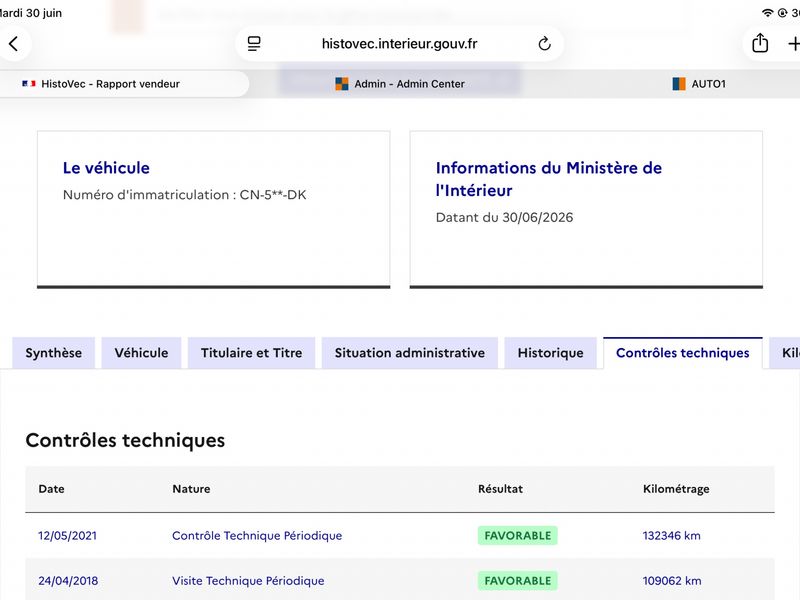The height and width of the screenshot is (600, 800).
Task: Click FAVORABLE badge for 12/05/2021
Action: click(518, 536)
